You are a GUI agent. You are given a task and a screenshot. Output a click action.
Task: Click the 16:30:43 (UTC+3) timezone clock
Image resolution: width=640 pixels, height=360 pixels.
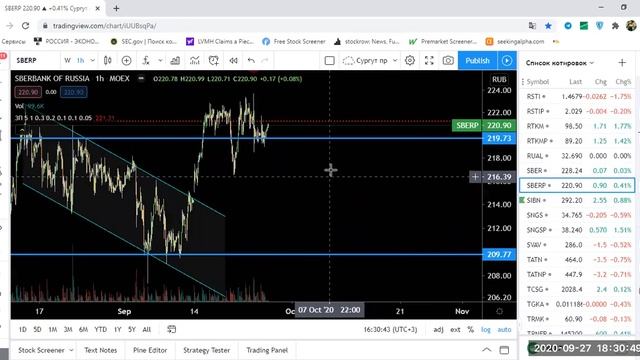[x=390, y=329]
